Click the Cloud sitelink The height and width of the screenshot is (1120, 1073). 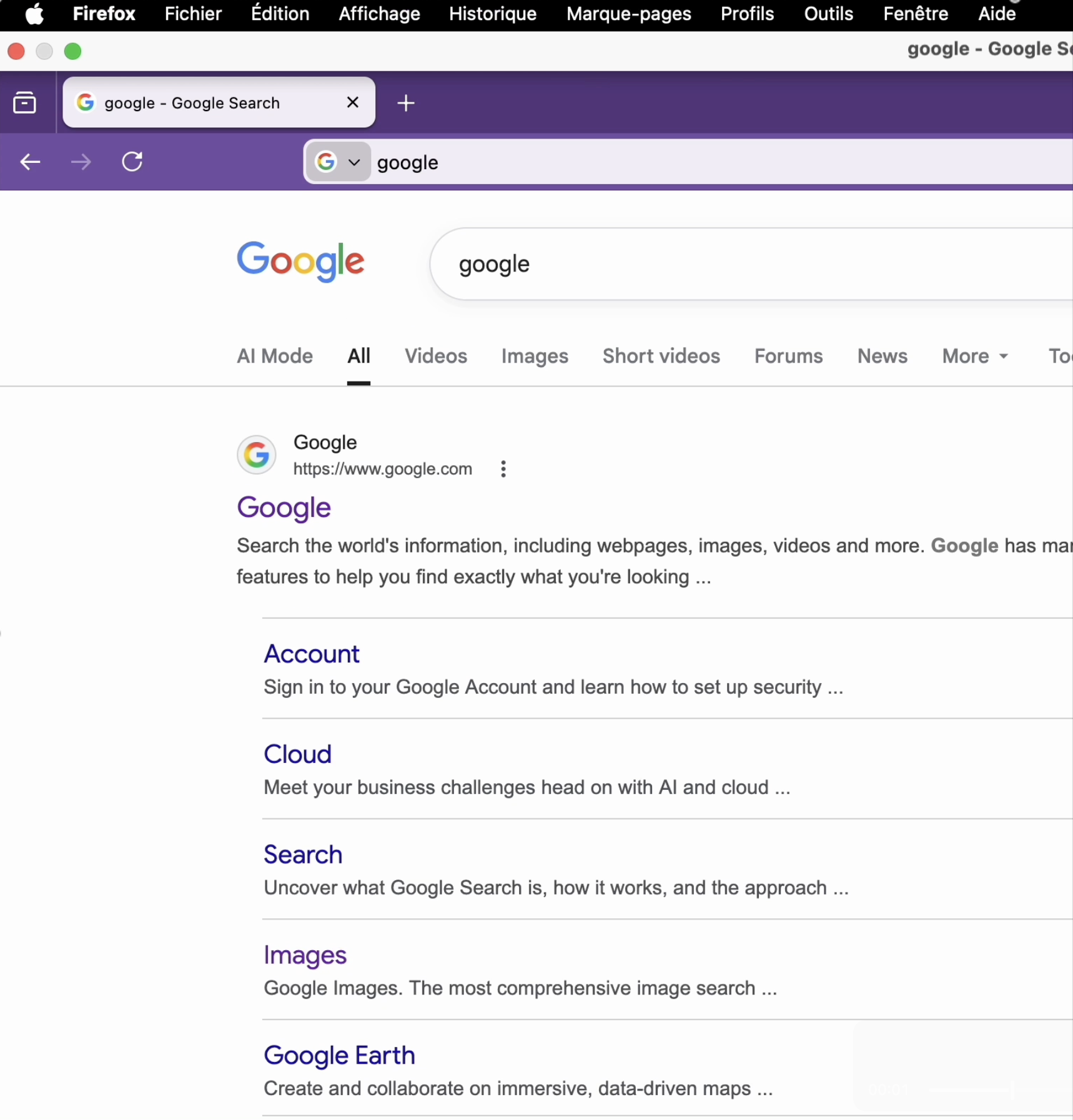click(x=297, y=754)
